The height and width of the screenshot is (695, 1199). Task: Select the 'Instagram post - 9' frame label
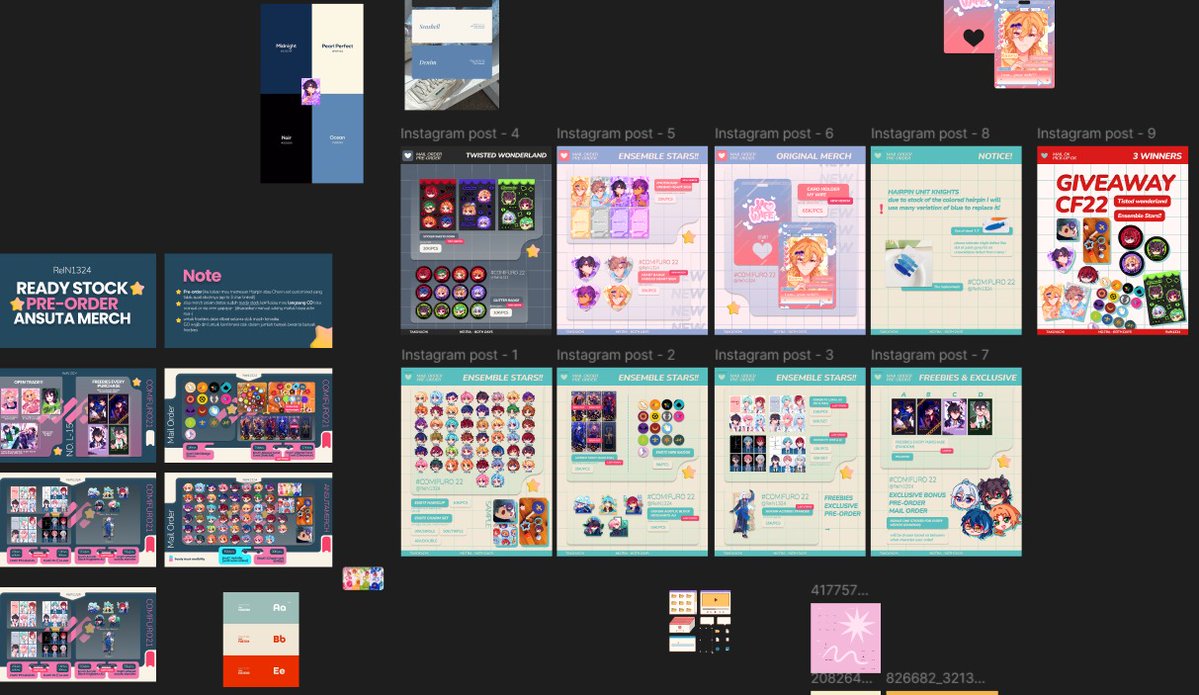point(1096,134)
